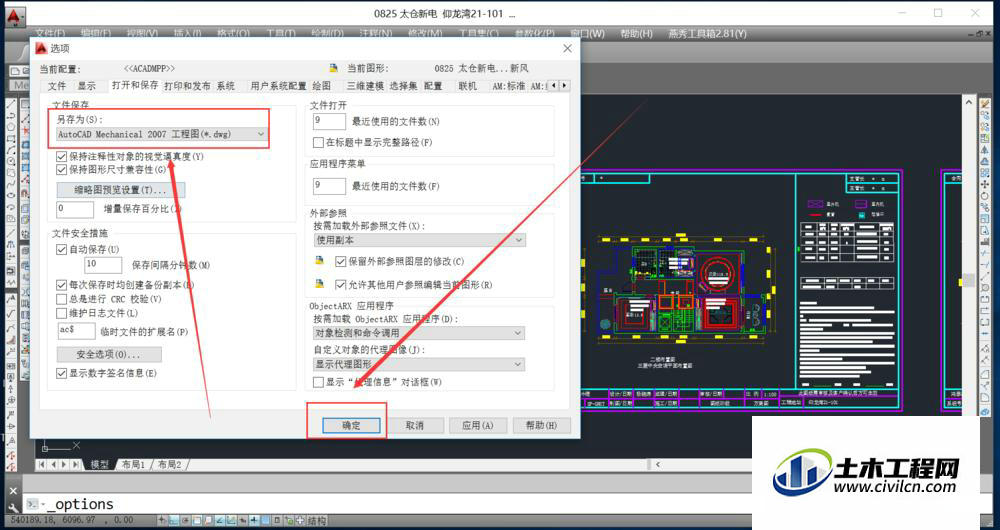Toggle Polar tracking in status bar
The width and height of the screenshot is (1000, 530).
pyautogui.click(x=196, y=521)
